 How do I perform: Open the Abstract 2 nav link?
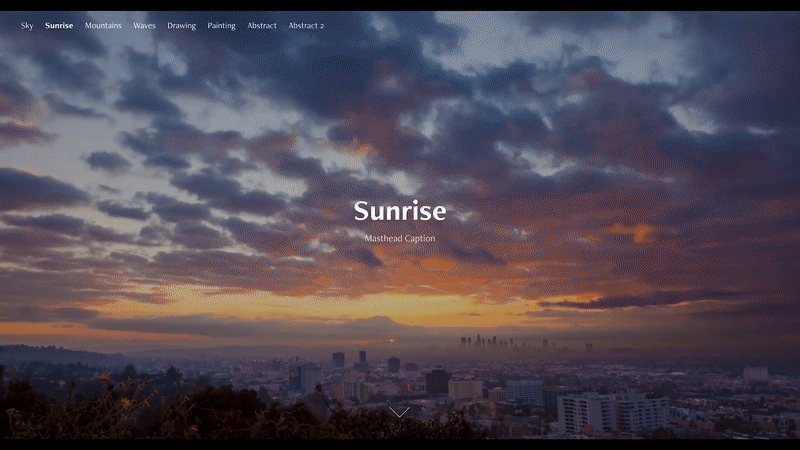pyautogui.click(x=306, y=26)
